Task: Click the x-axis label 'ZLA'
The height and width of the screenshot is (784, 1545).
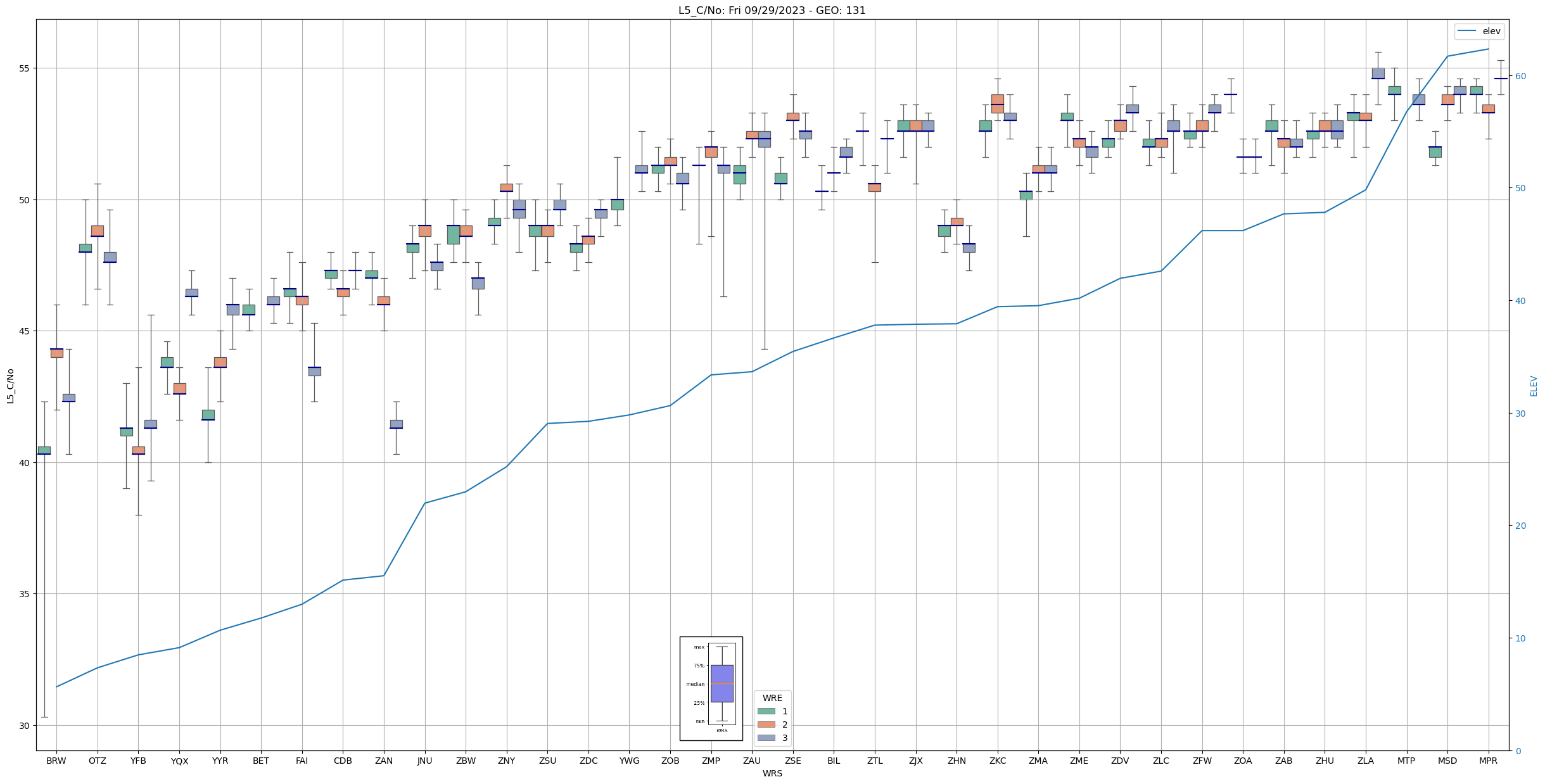Action: 1366,761
